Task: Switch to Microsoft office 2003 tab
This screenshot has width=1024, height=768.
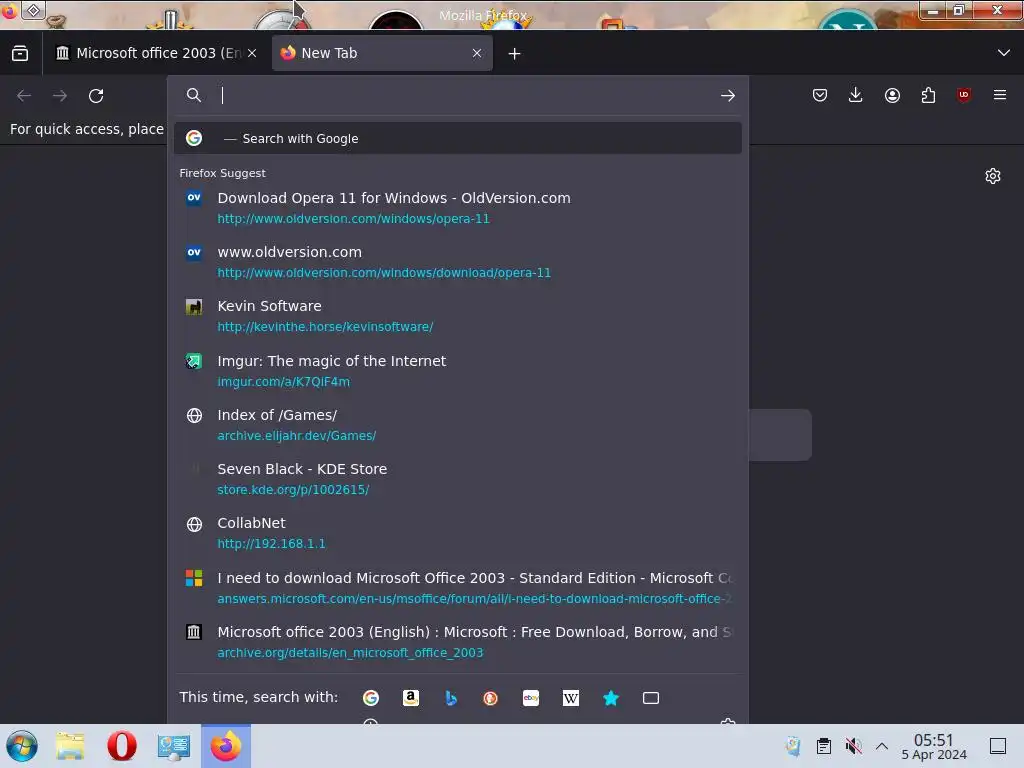Action: [x=157, y=53]
